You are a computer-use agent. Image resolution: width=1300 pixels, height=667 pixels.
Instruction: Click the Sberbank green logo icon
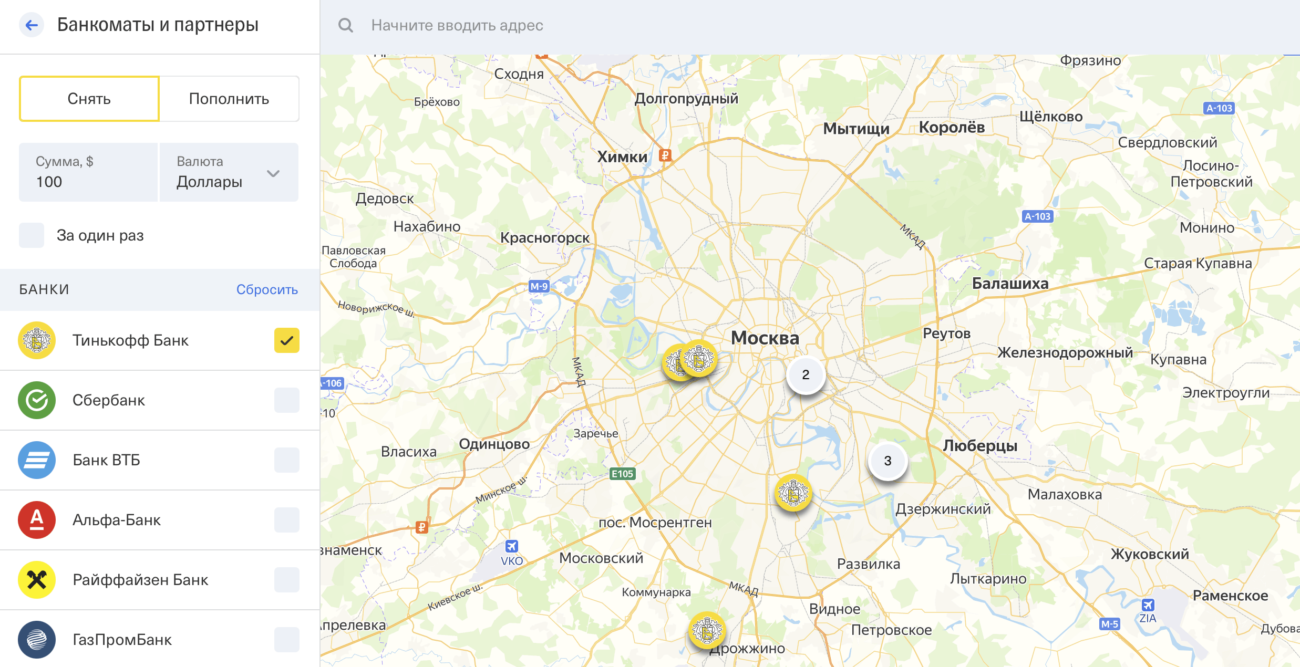[37, 400]
